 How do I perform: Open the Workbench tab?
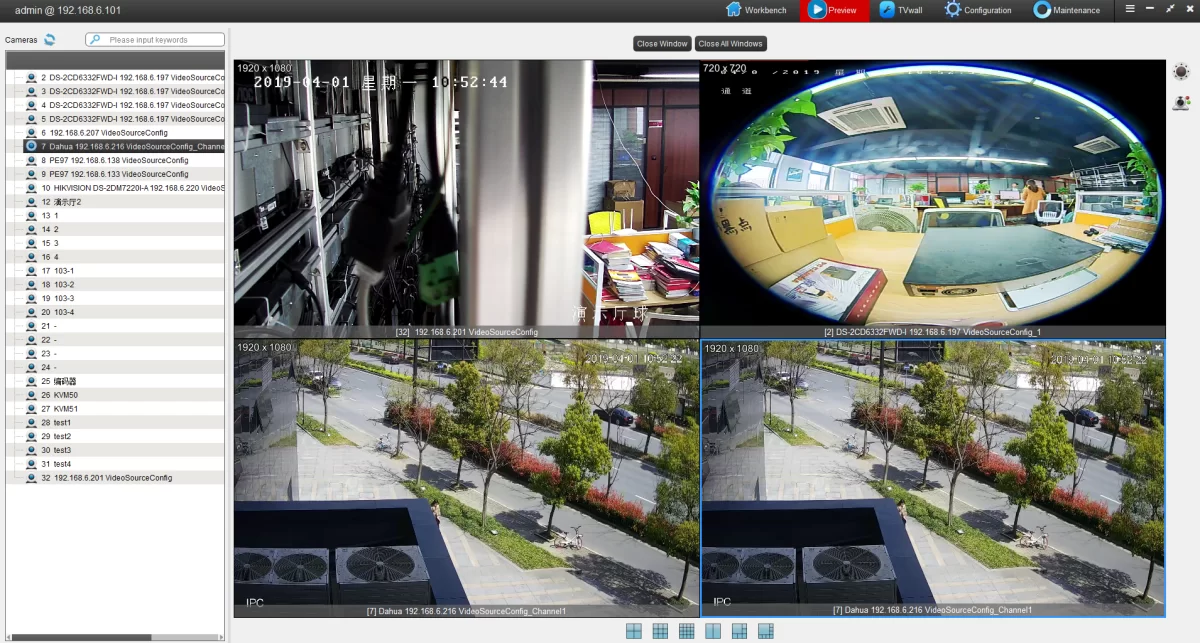[x=756, y=10]
